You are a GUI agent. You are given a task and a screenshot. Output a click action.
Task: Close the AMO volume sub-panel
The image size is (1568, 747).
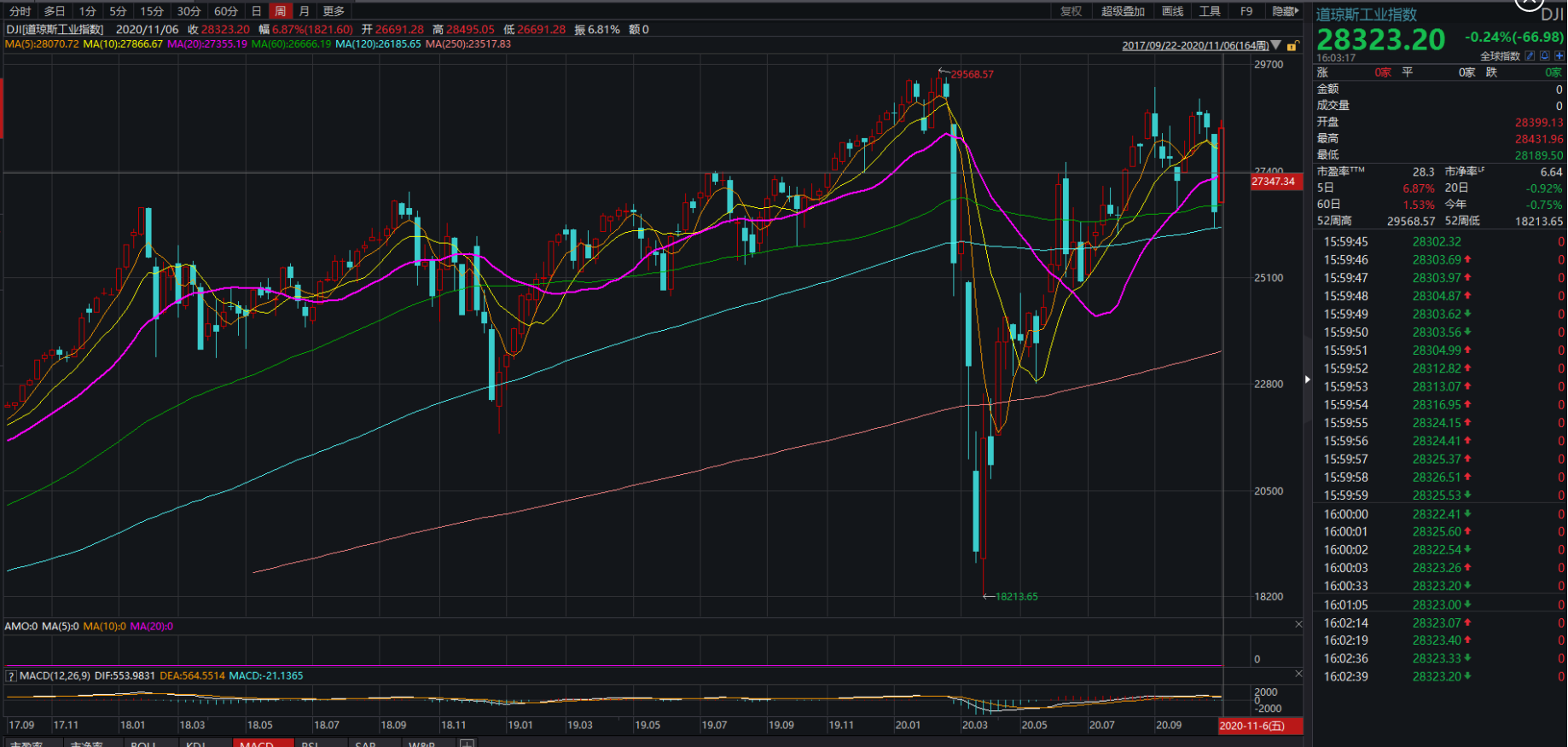click(1298, 625)
